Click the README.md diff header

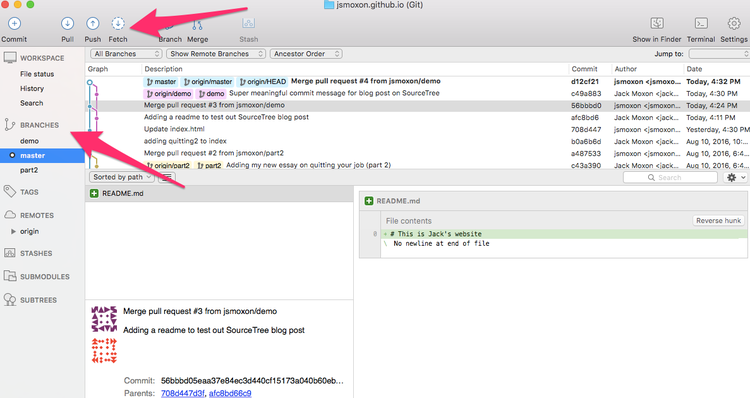point(553,201)
